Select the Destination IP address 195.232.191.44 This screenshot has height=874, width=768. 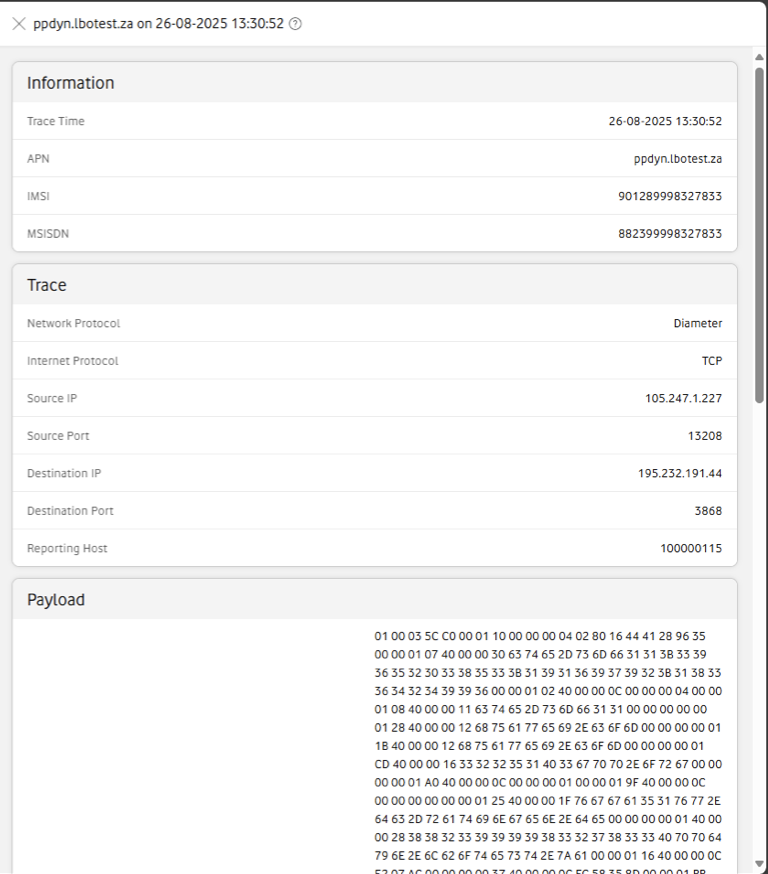coord(680,473)
